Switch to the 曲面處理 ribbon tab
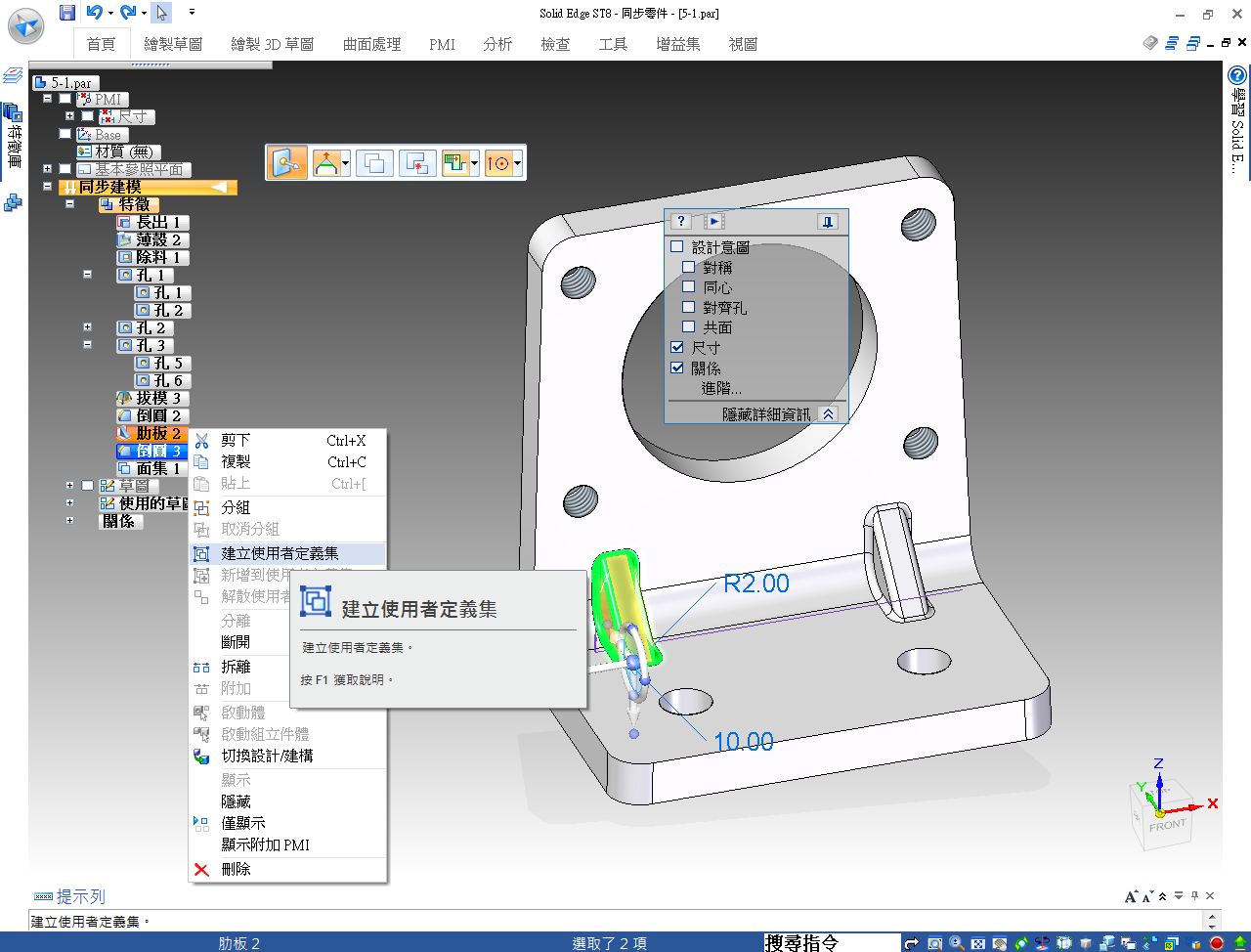Viewport: 1251px width, 952px height. 371,44
